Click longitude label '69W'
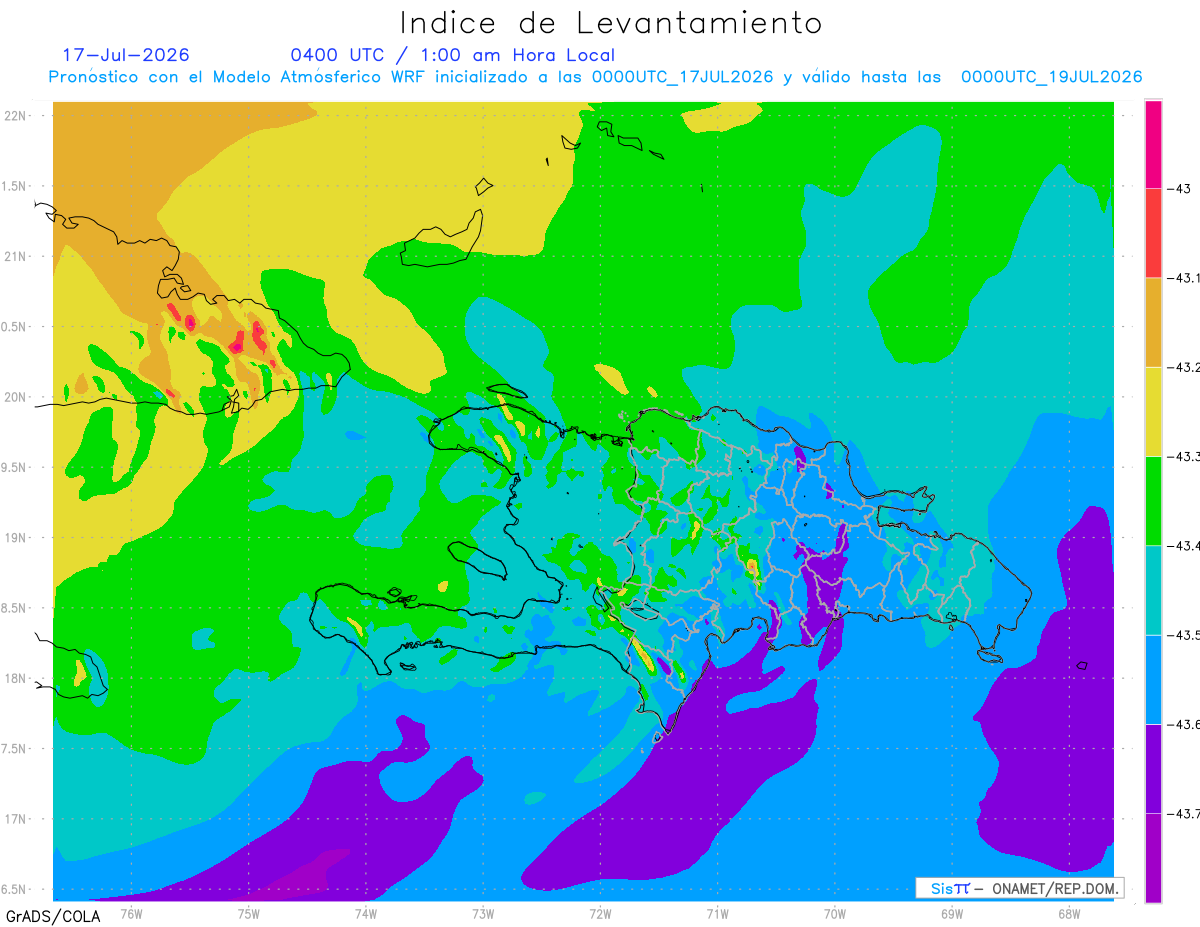 tap(951, 912)
